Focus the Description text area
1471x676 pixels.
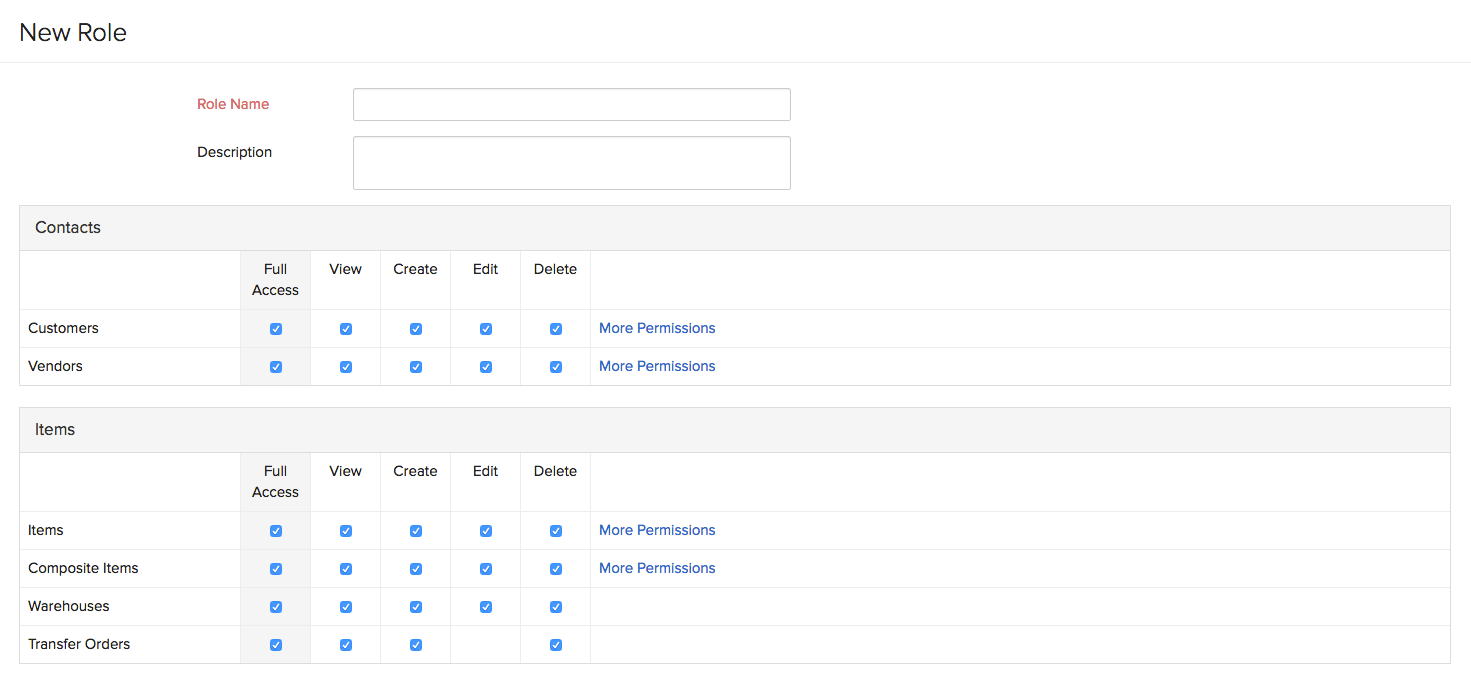click(x=571, y=163)
